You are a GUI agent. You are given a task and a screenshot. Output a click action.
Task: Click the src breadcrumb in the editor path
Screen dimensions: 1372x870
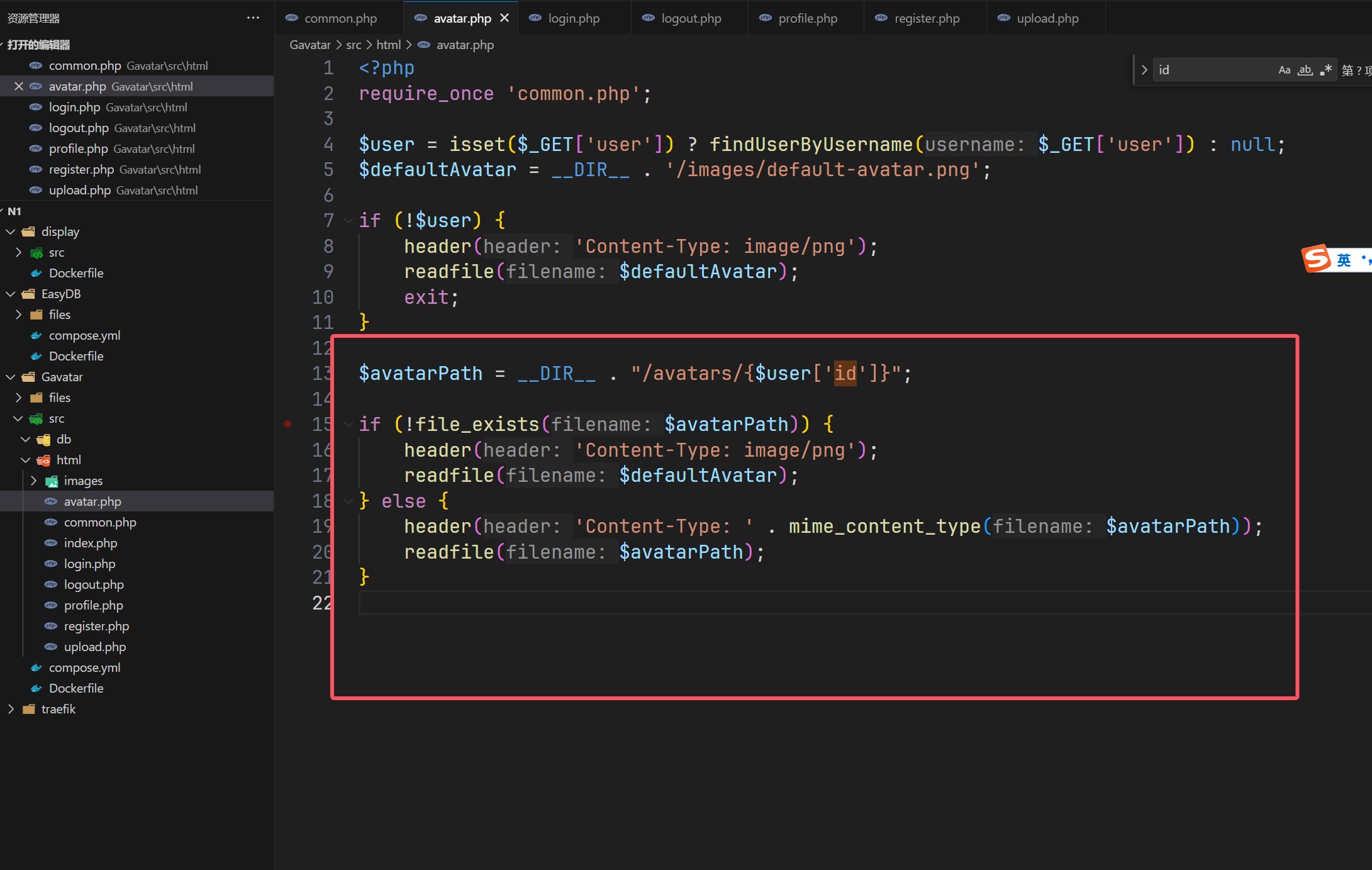click(354, 45)
